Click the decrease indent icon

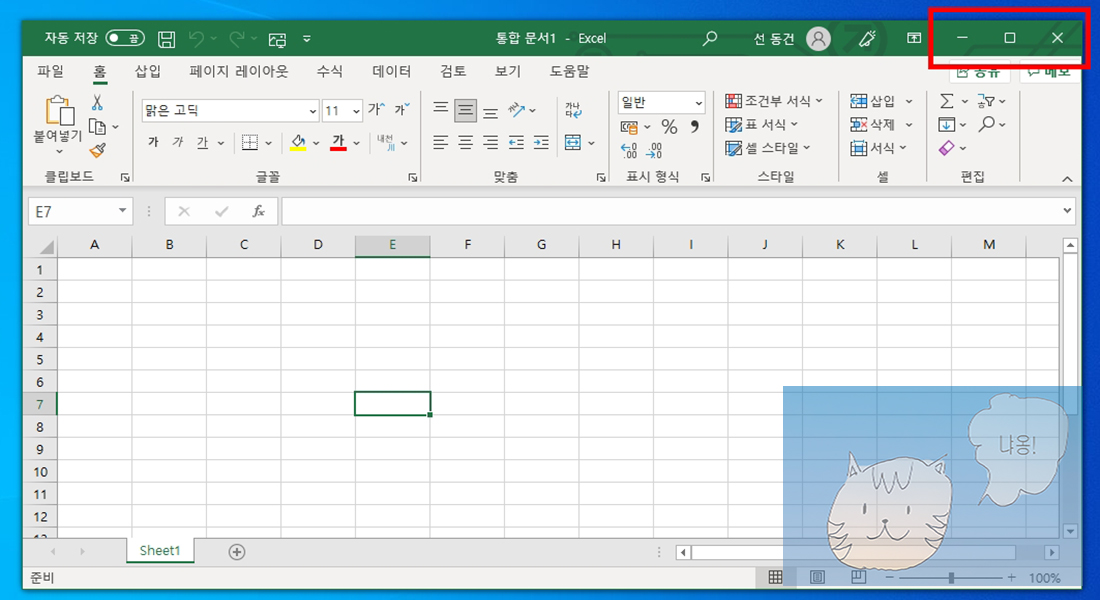click(x=516, y=142)
